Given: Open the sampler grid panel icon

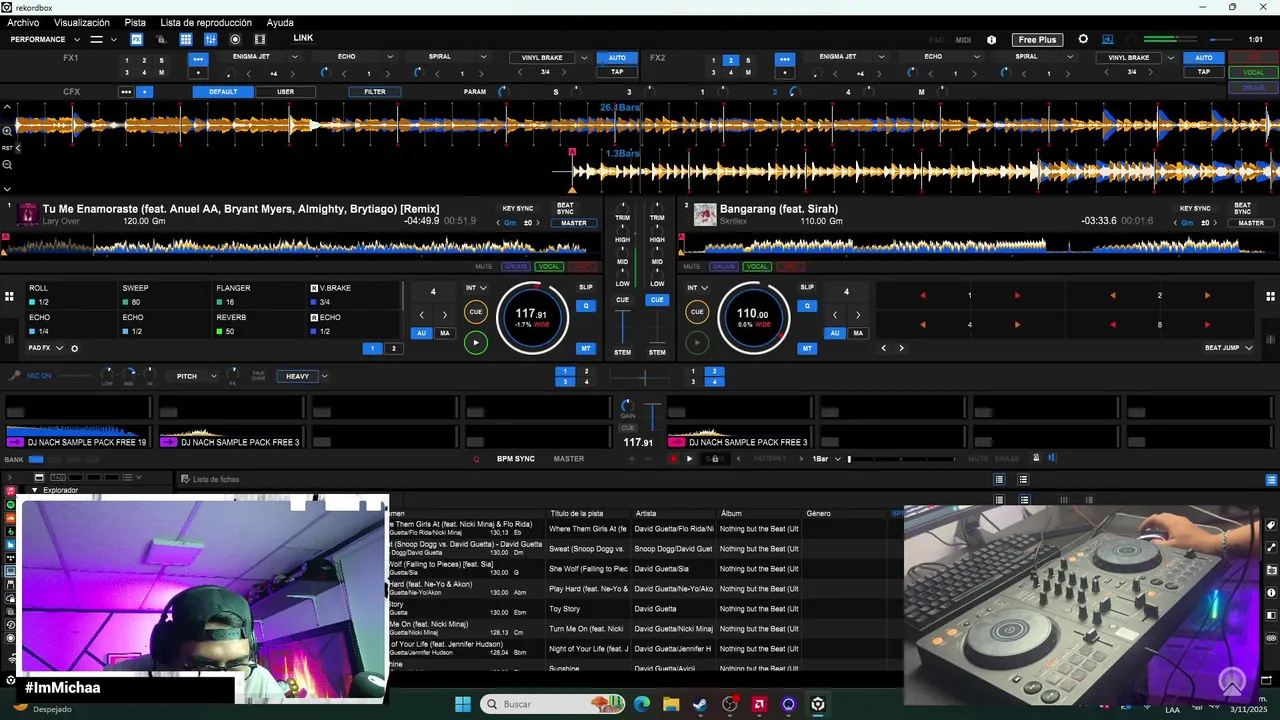Looking at the screenshot, I should [186, 39].
